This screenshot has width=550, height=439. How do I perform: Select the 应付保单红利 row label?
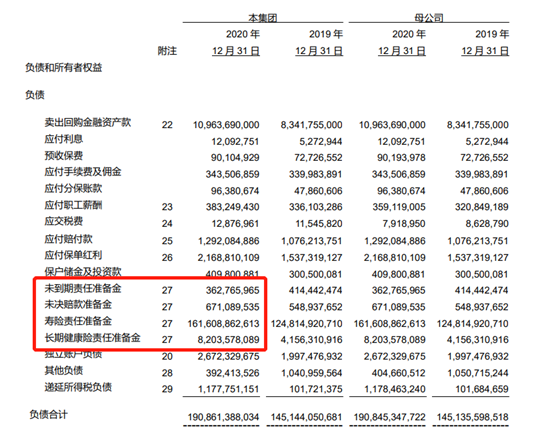pos(73,255)
